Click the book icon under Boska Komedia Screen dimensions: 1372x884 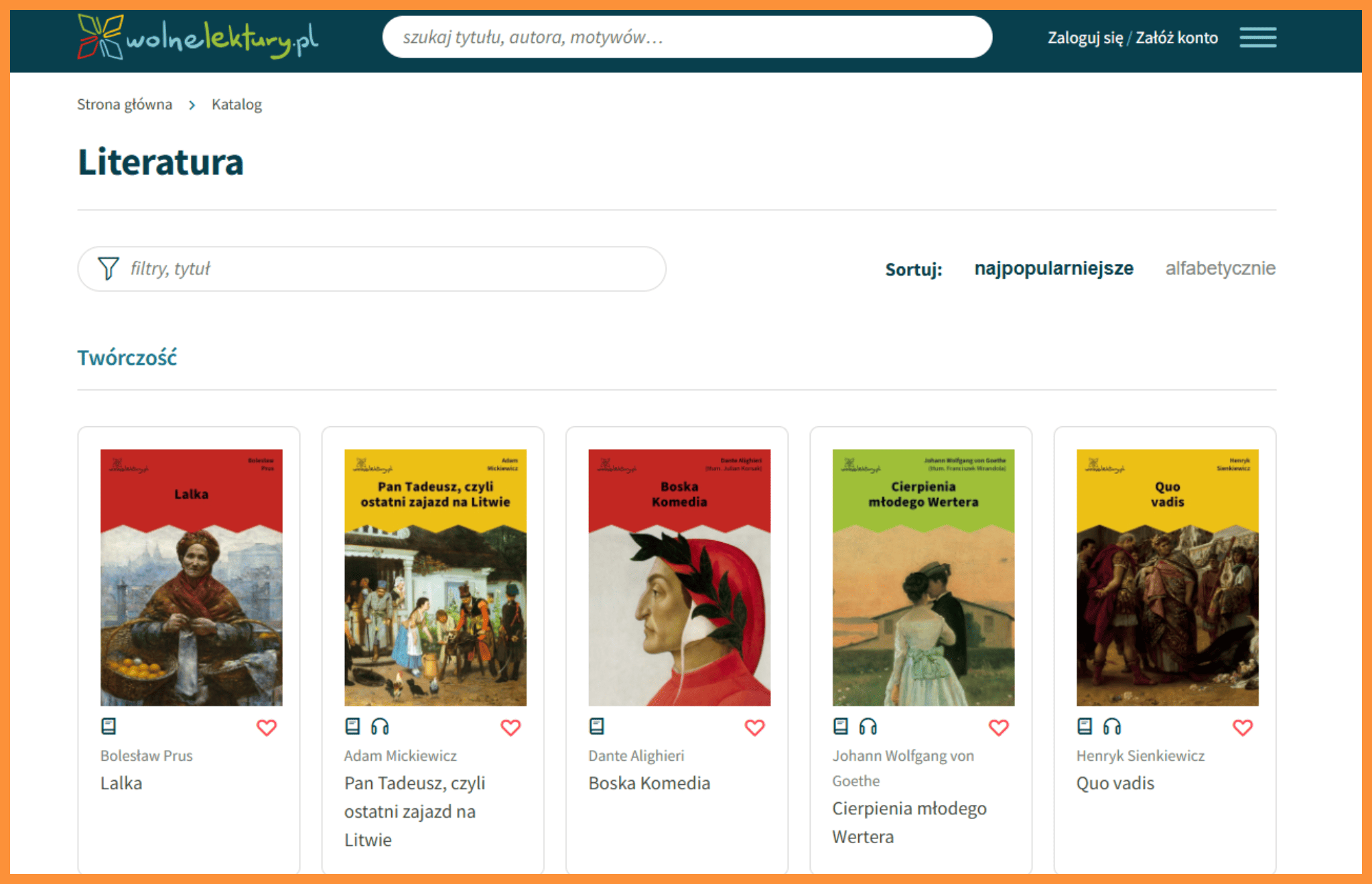tap(596, 726)
